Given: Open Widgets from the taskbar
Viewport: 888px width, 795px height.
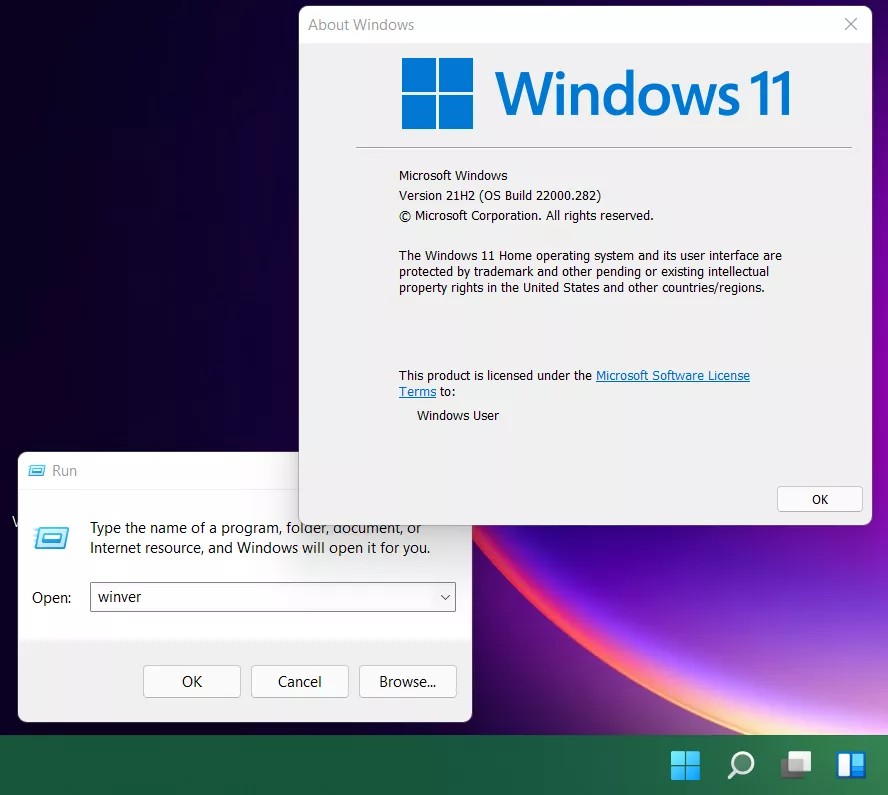Looking at the screenshot, I should 851,765.
